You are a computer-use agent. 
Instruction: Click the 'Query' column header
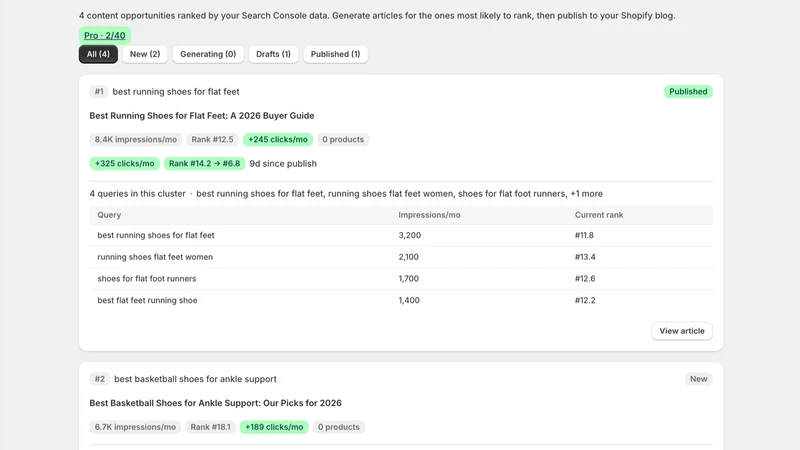(x=109, y=215)
